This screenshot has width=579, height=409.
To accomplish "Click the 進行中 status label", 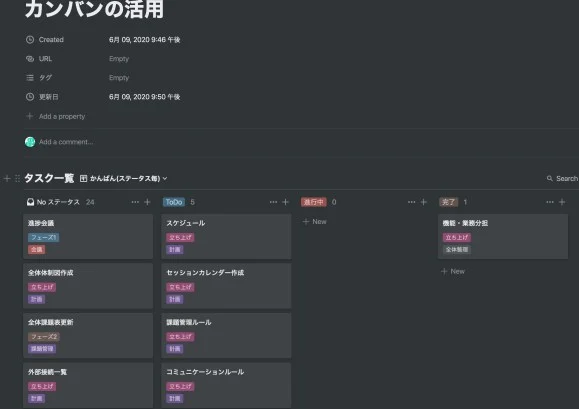I will (314, 202).
